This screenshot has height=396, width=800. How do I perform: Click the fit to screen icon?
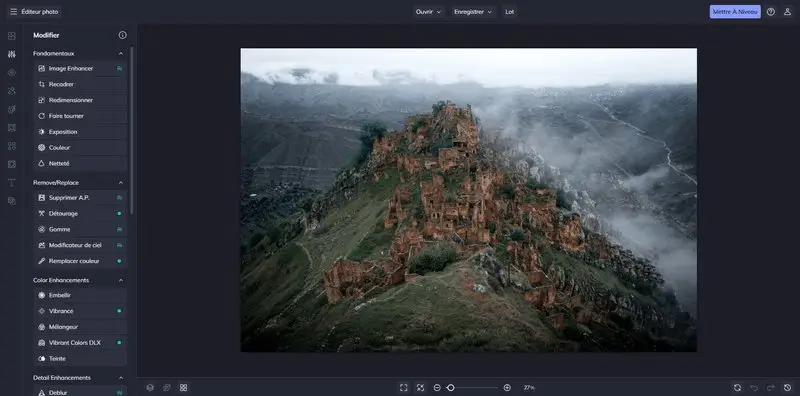point(404,388)
